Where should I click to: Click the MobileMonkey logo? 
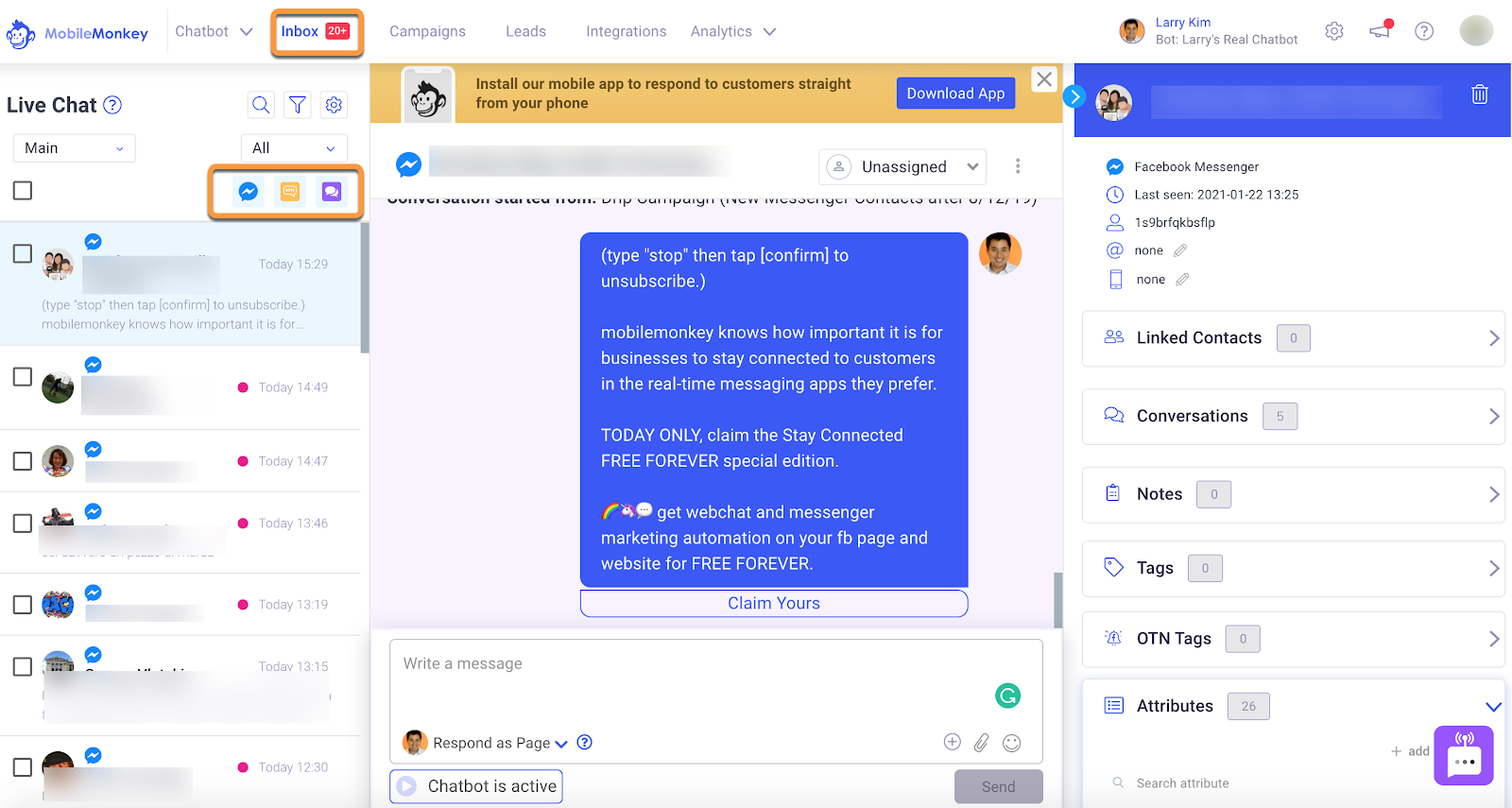tap(77, 33)
